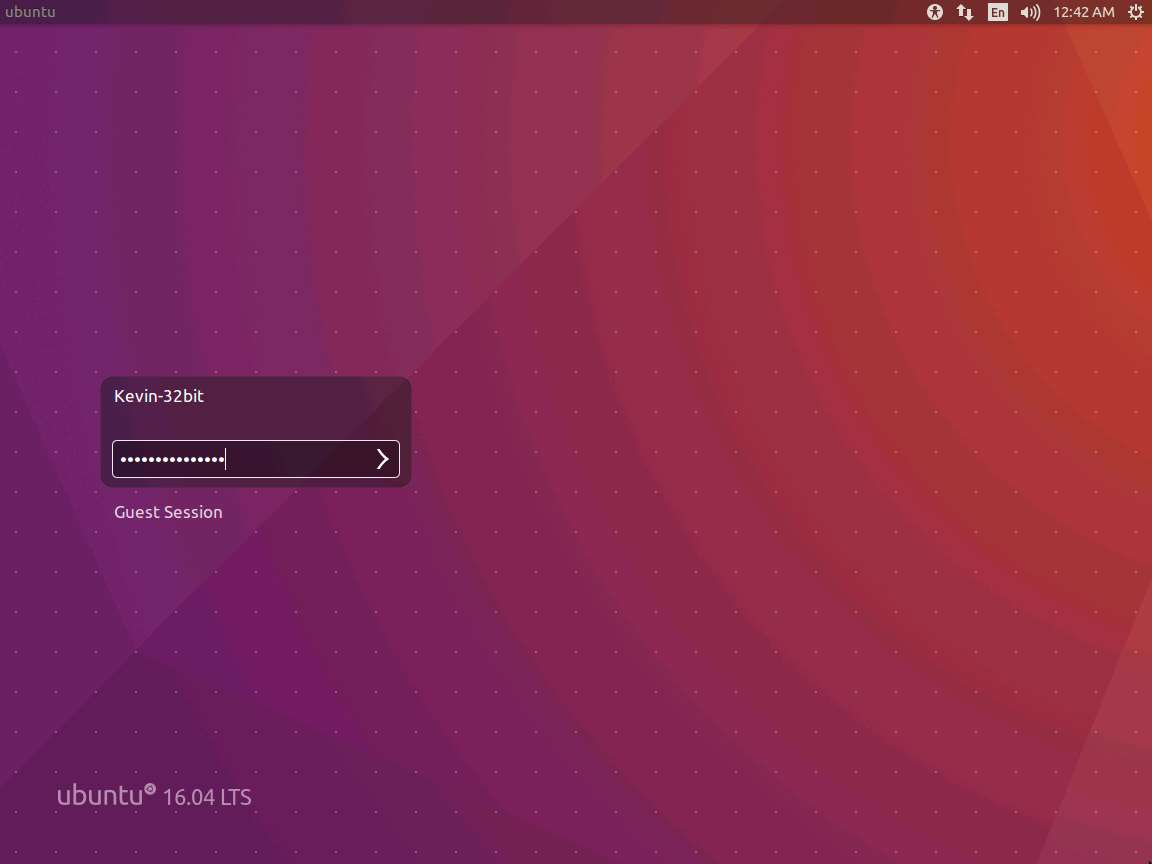Select the Guest Session entry
This screenshot has width=1152, height=864.
(x=168, y=512)
